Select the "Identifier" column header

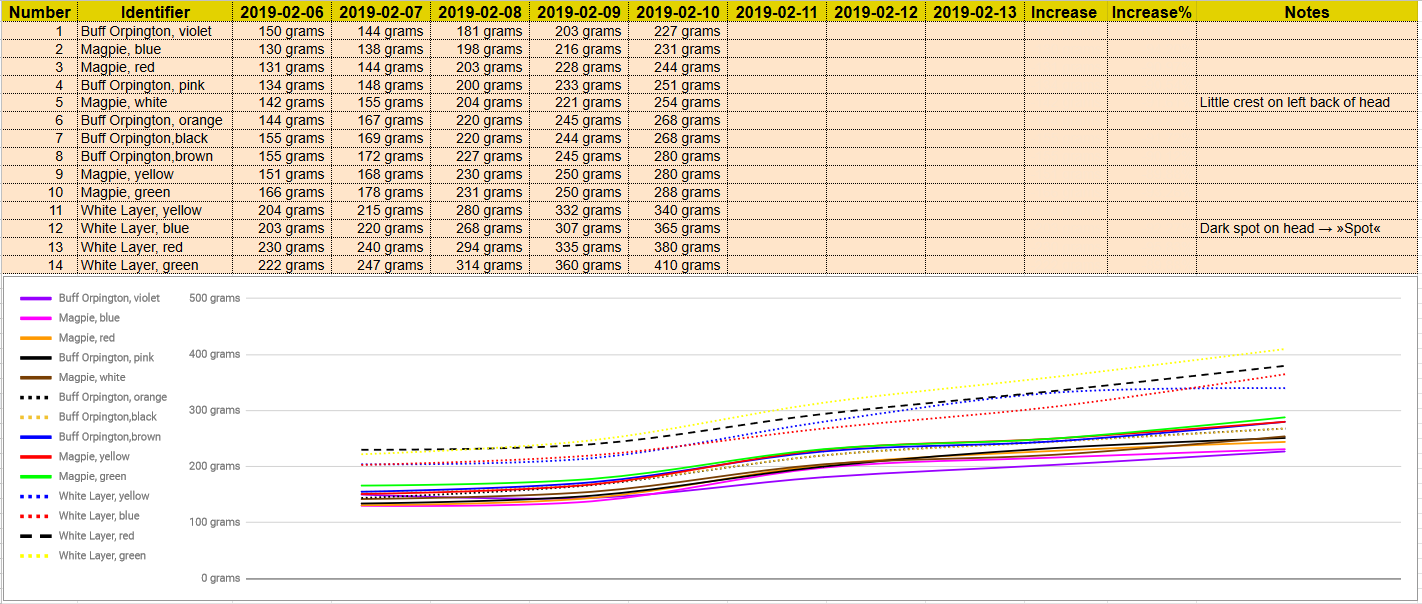point(152,12)
